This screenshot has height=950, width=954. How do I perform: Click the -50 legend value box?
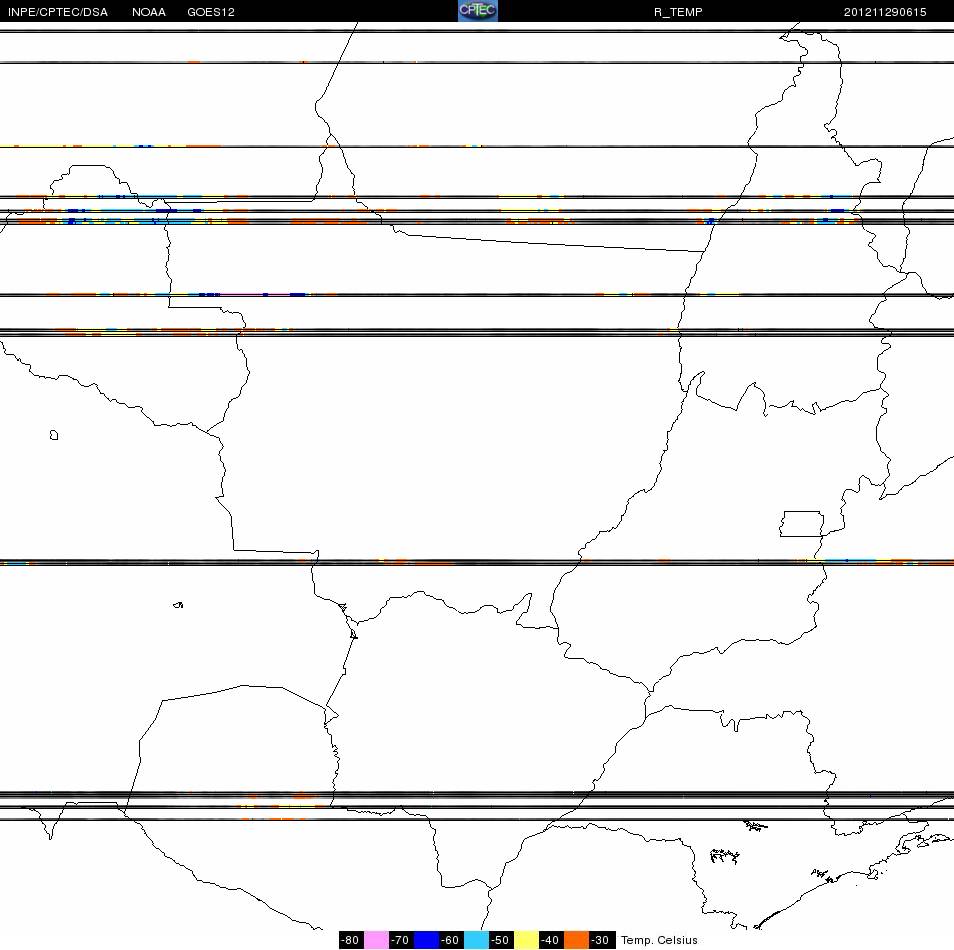click(x=501, y=940)
